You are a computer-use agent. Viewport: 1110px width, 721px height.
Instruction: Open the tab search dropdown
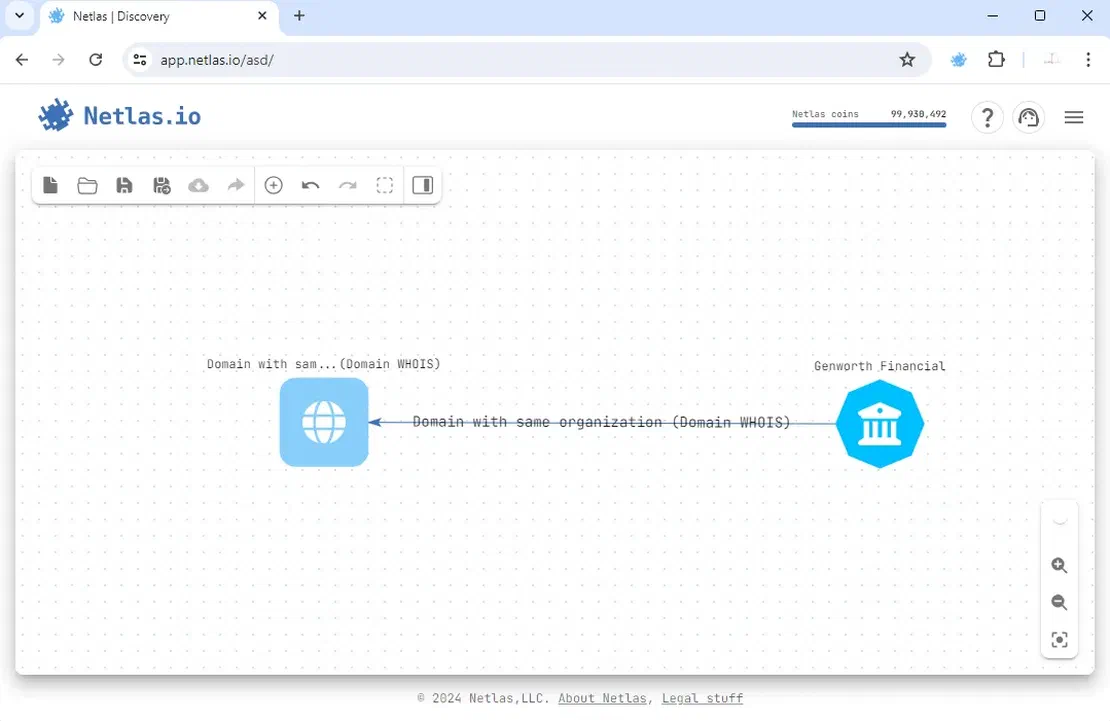pyautogui.click(x=20, y=16)
